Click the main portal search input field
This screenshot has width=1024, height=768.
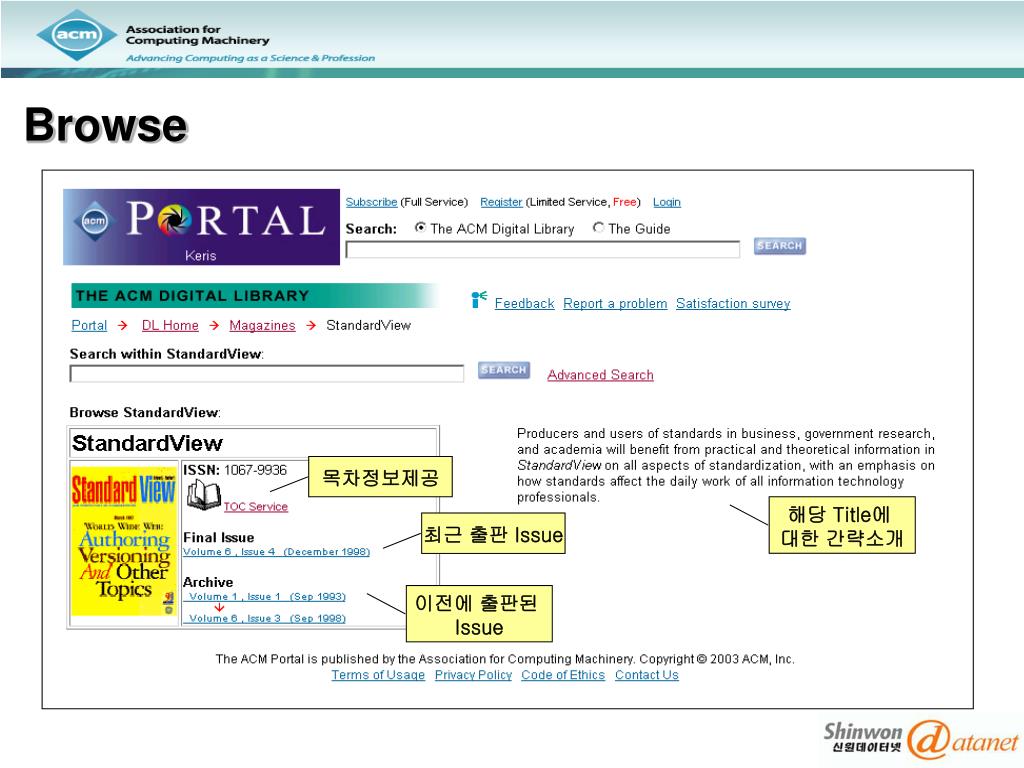click(543, 249)
